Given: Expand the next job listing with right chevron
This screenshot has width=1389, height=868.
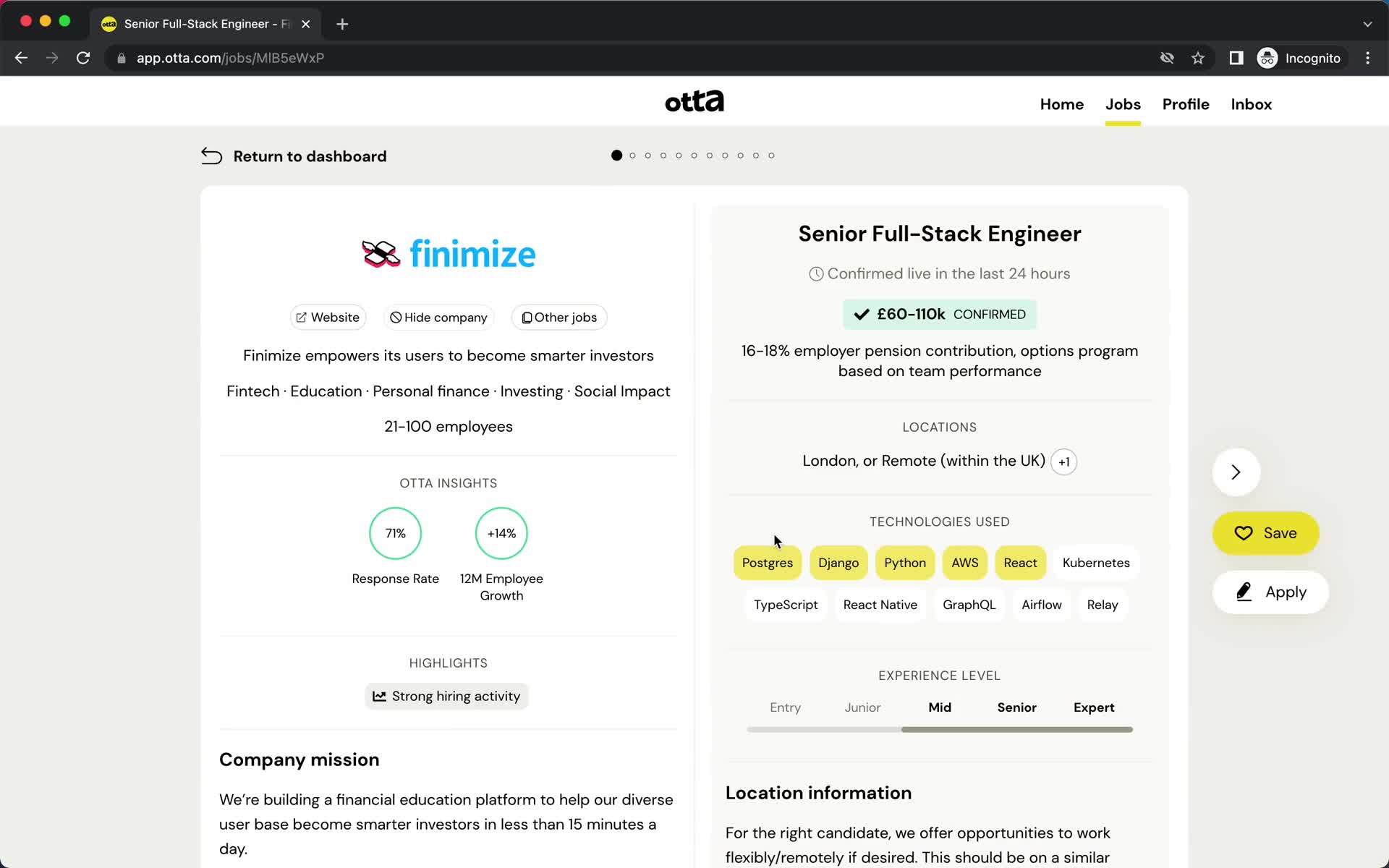Looking at the screenshot, I should tap(1235, 471).
